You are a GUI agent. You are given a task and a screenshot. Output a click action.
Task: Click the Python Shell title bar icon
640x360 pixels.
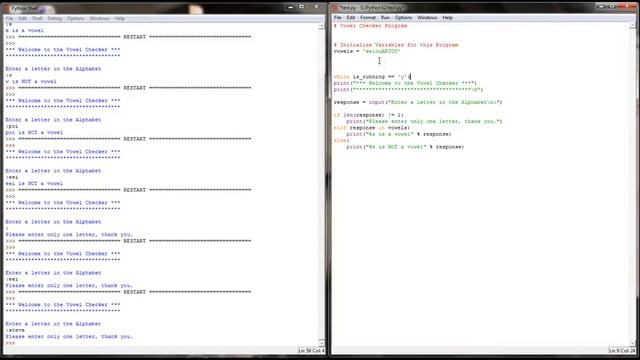click(7, 8)
